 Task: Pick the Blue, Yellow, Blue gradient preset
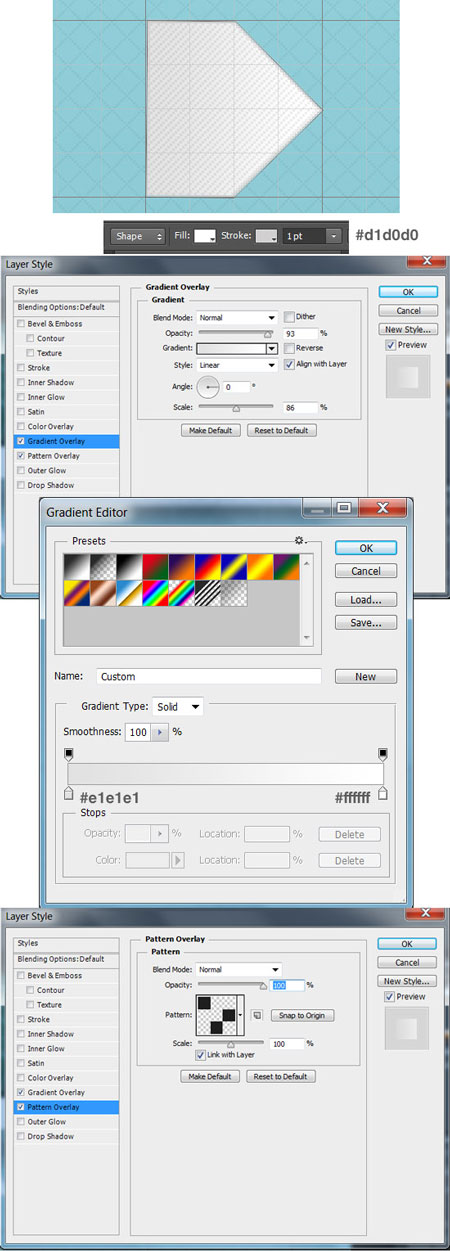click(232, 566)
